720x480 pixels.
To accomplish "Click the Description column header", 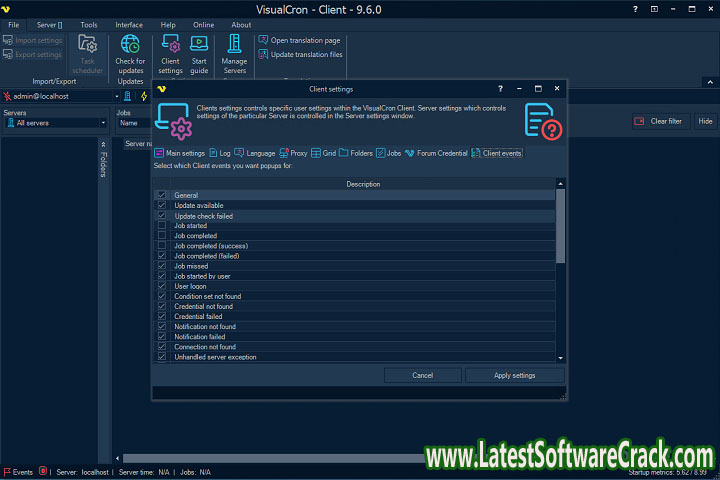I will 363,184.
